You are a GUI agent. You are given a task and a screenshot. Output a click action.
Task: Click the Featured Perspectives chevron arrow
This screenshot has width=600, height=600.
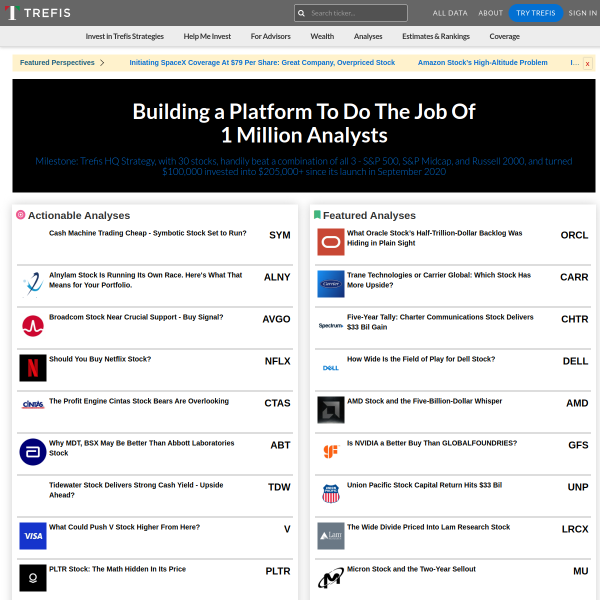(x=102, y=62)
